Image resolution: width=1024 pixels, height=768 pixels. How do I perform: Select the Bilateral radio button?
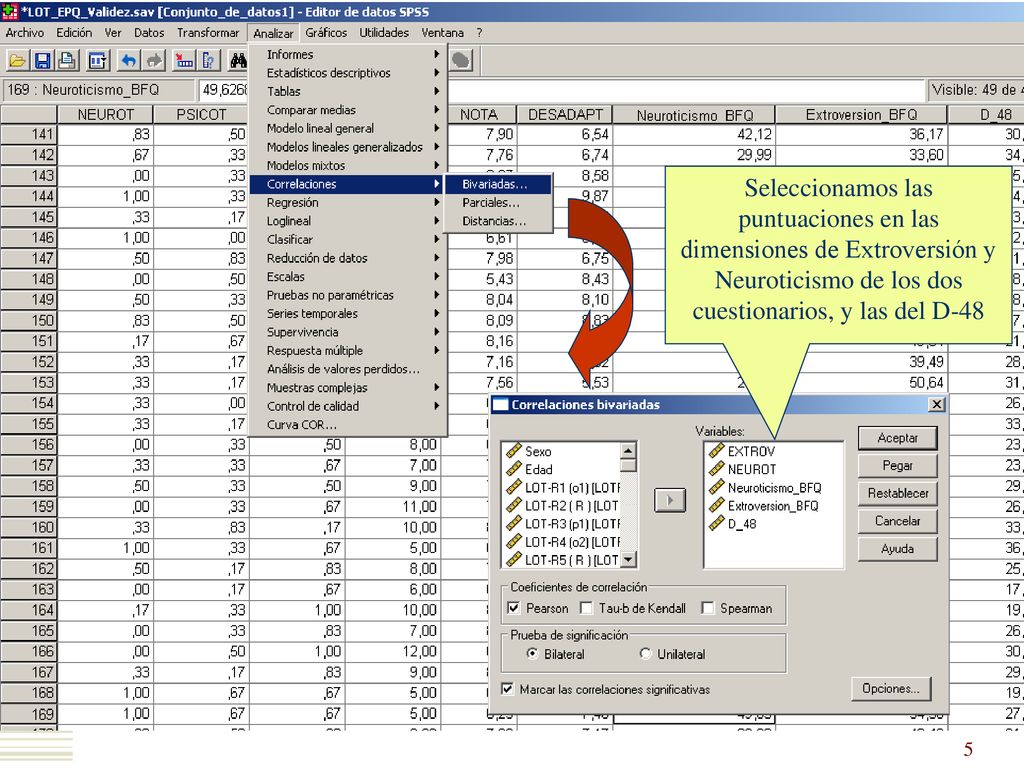click(x=532, y=654)
